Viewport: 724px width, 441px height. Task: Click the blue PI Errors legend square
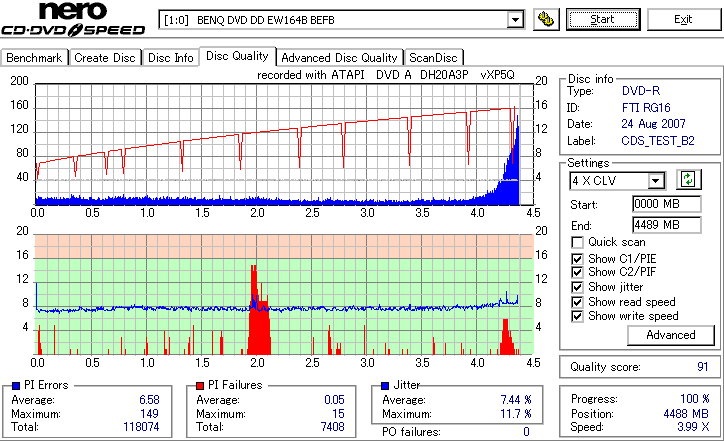[x=16, y=386]
